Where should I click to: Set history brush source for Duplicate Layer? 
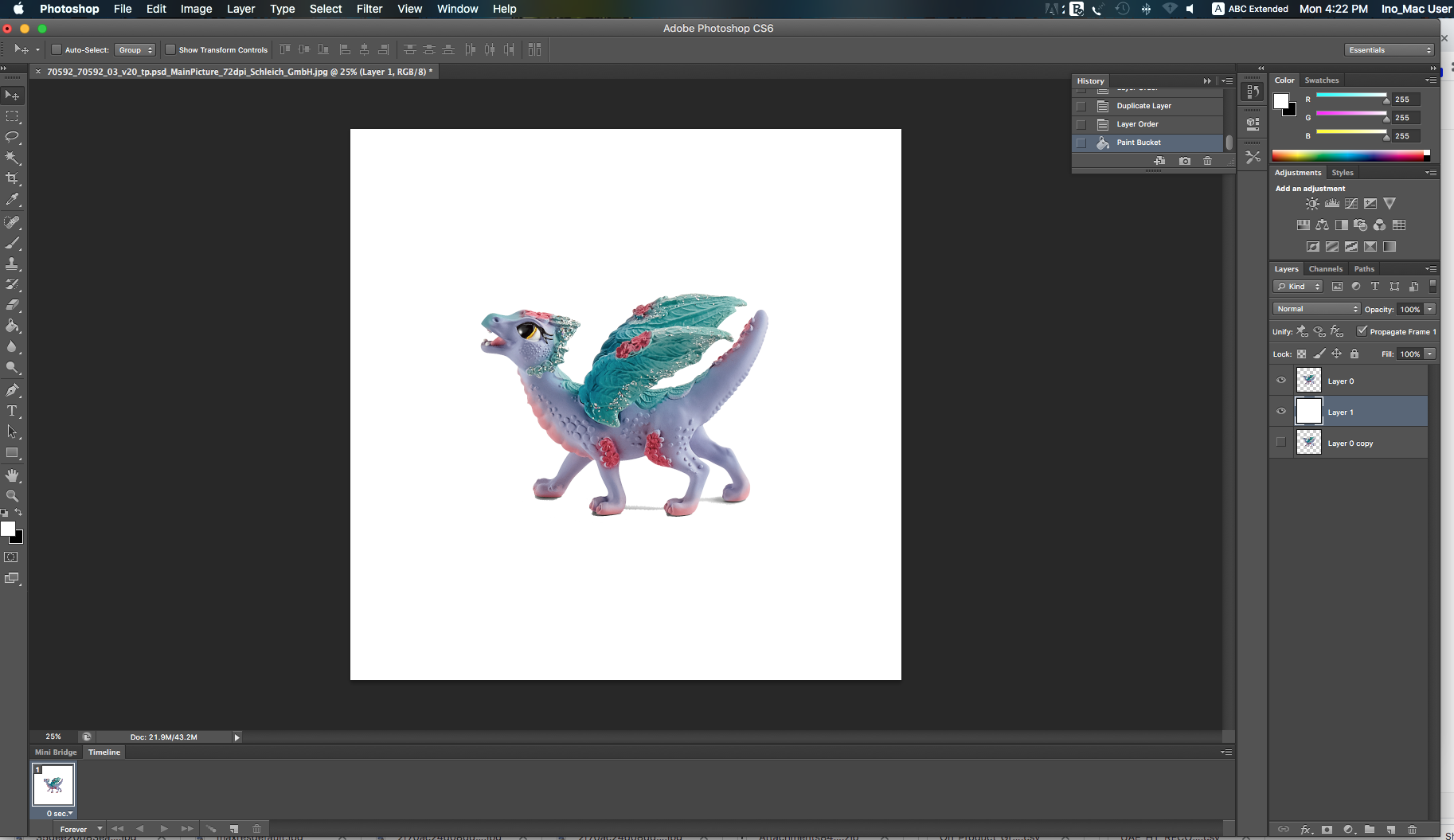(1081, 106)
